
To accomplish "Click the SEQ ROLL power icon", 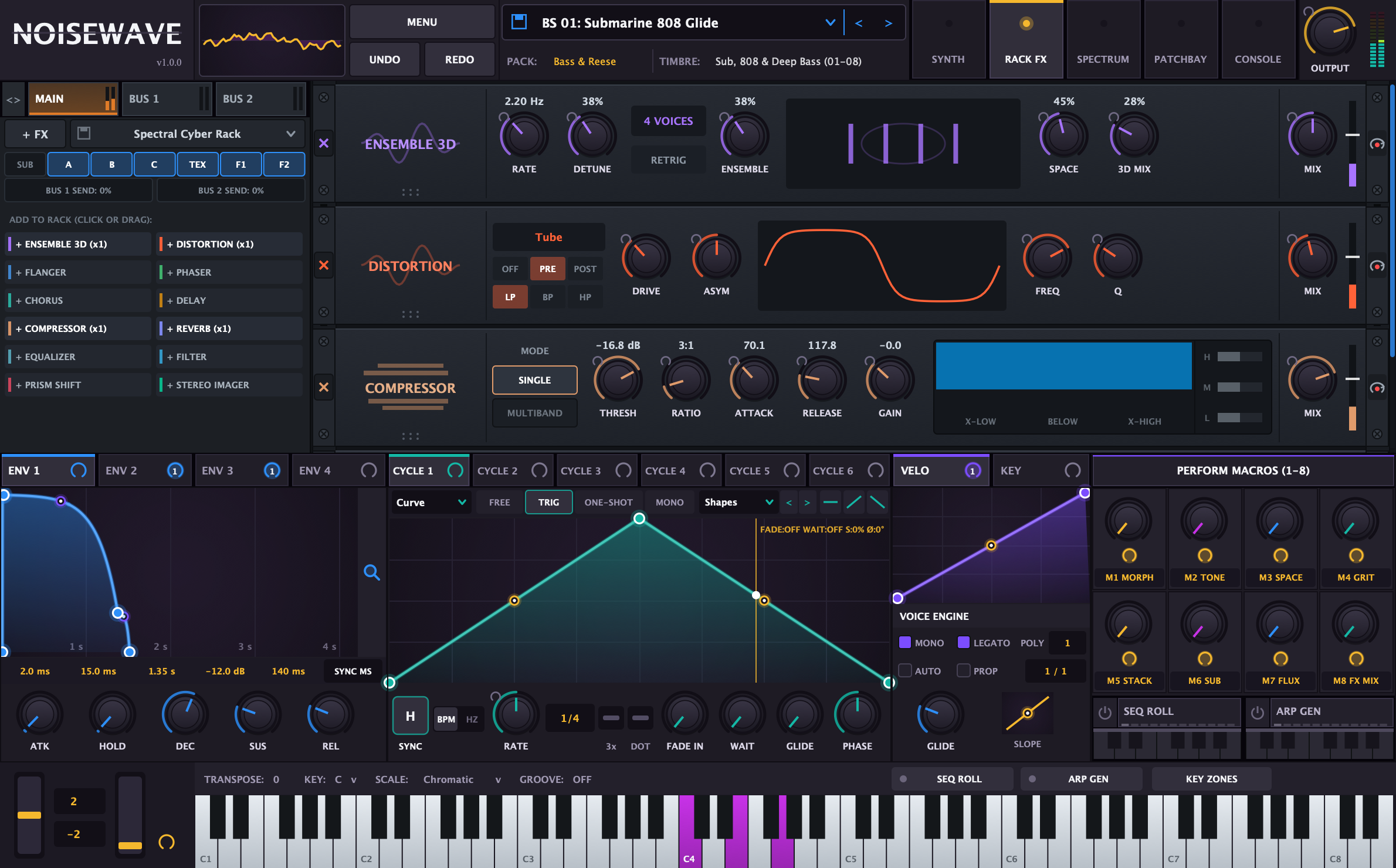I will coord(1105,712).
